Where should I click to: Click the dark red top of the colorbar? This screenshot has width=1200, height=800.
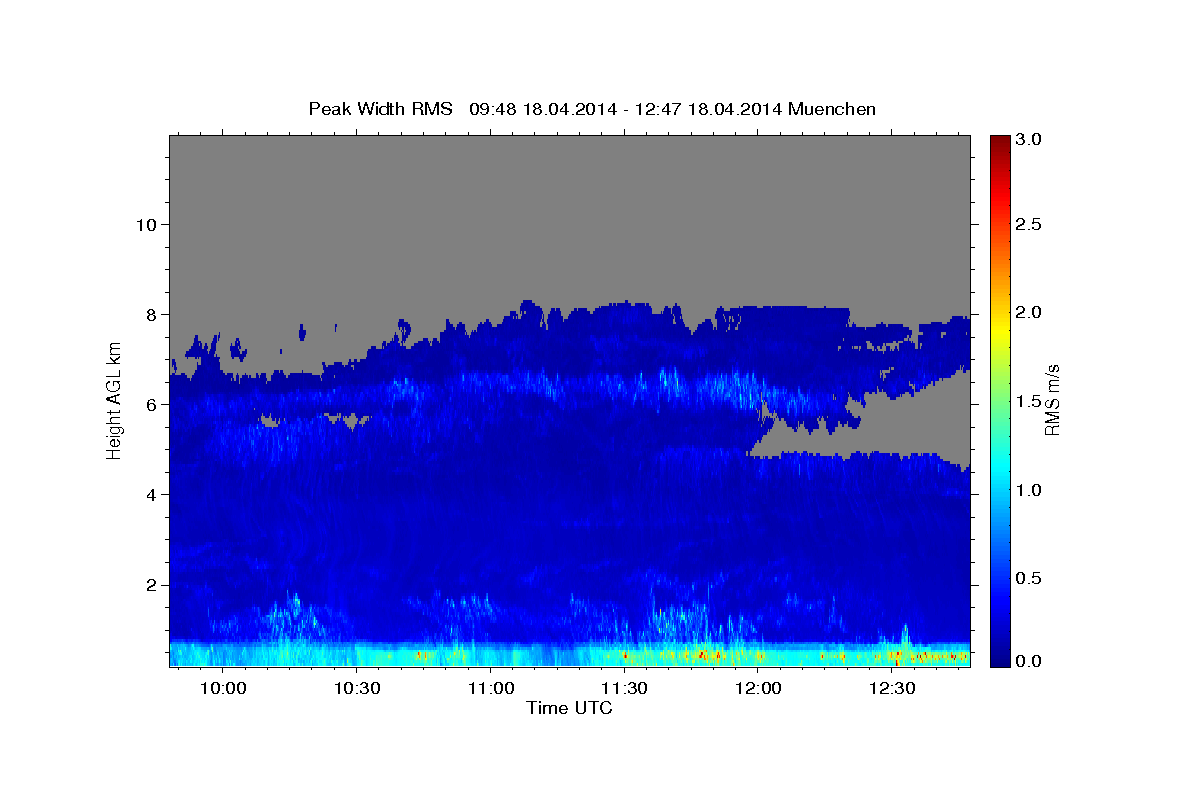click(x=999, y=142)
